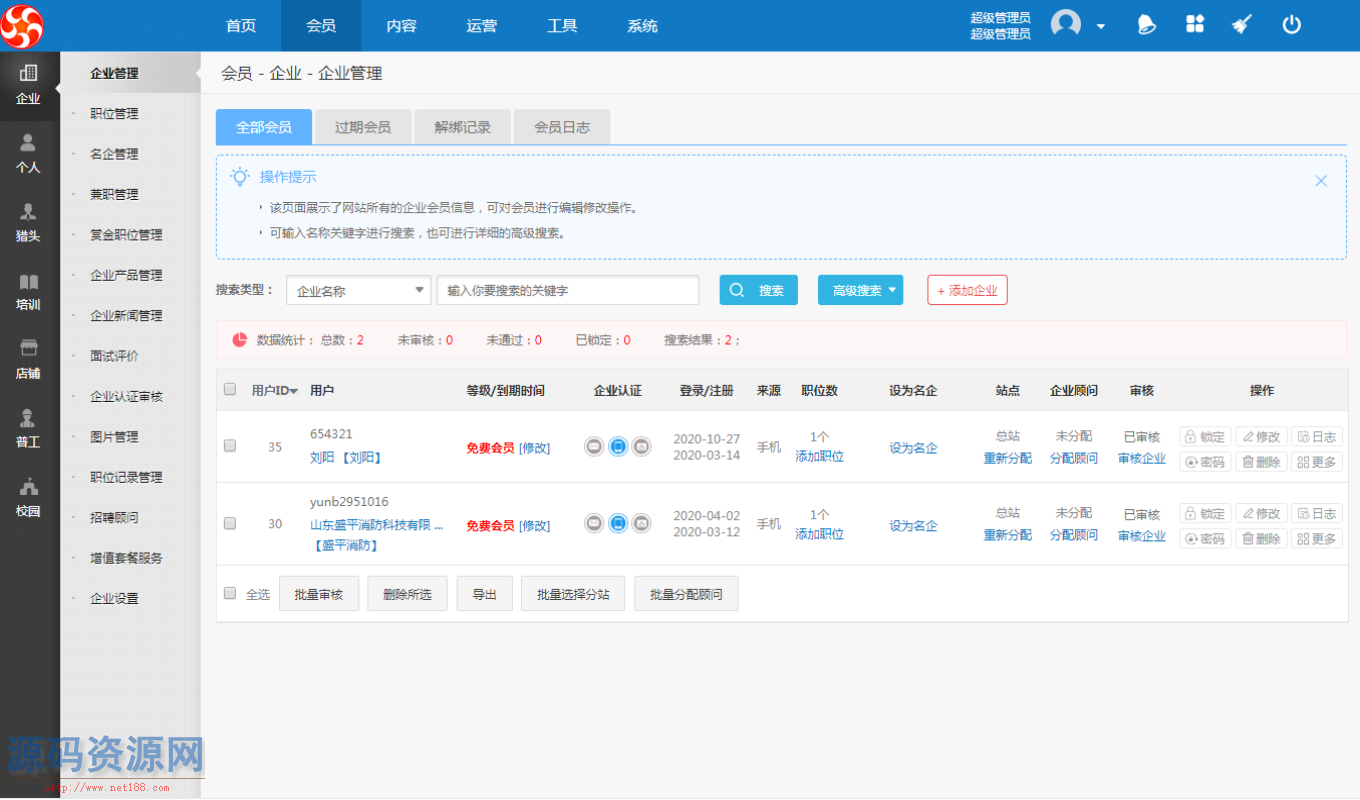1360x800 pixels.
Task: Check the checkbox for user ID 30
Action: click(229, 523)
